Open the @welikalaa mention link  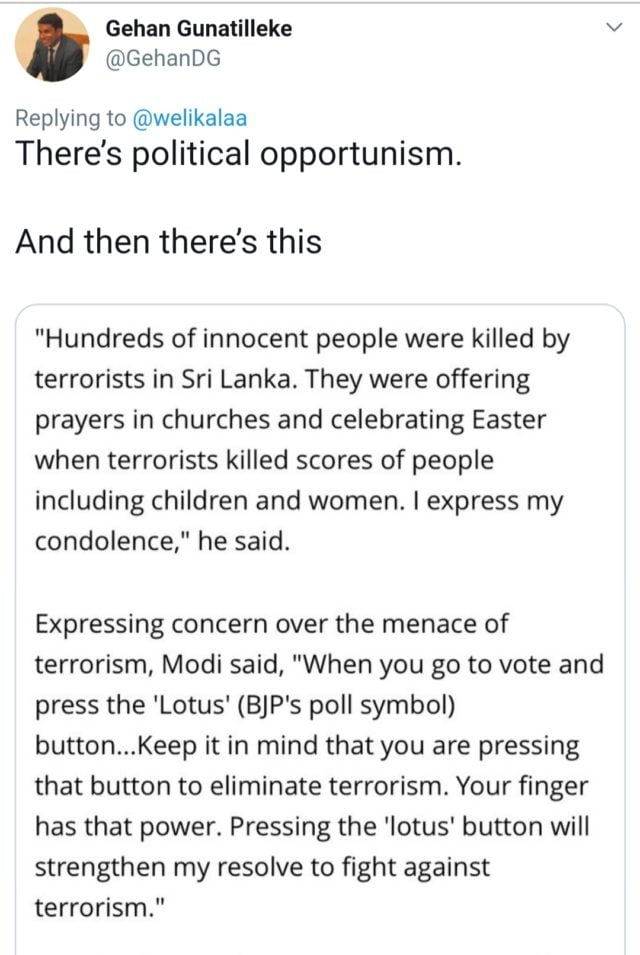190,118
